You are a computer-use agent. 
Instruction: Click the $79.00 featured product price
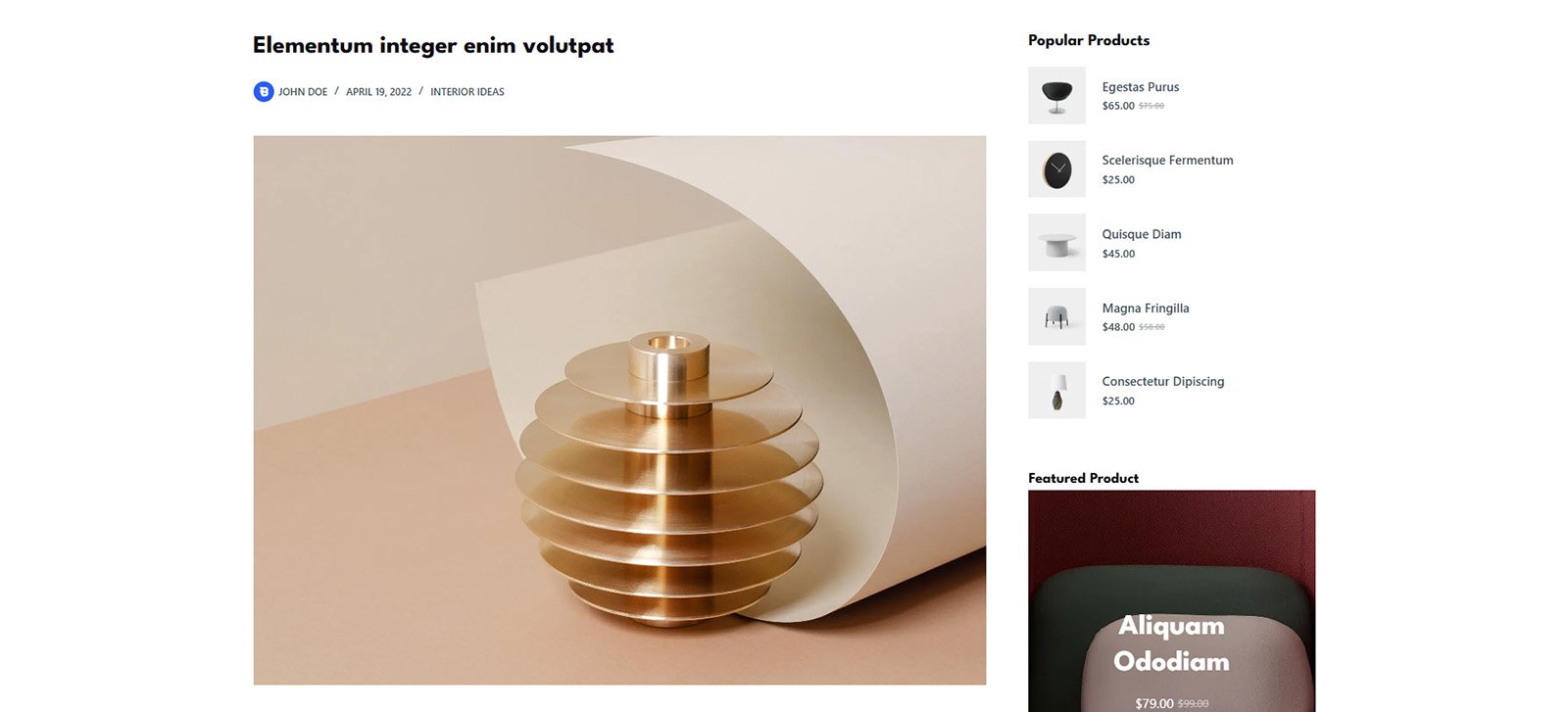(1153, 703)
